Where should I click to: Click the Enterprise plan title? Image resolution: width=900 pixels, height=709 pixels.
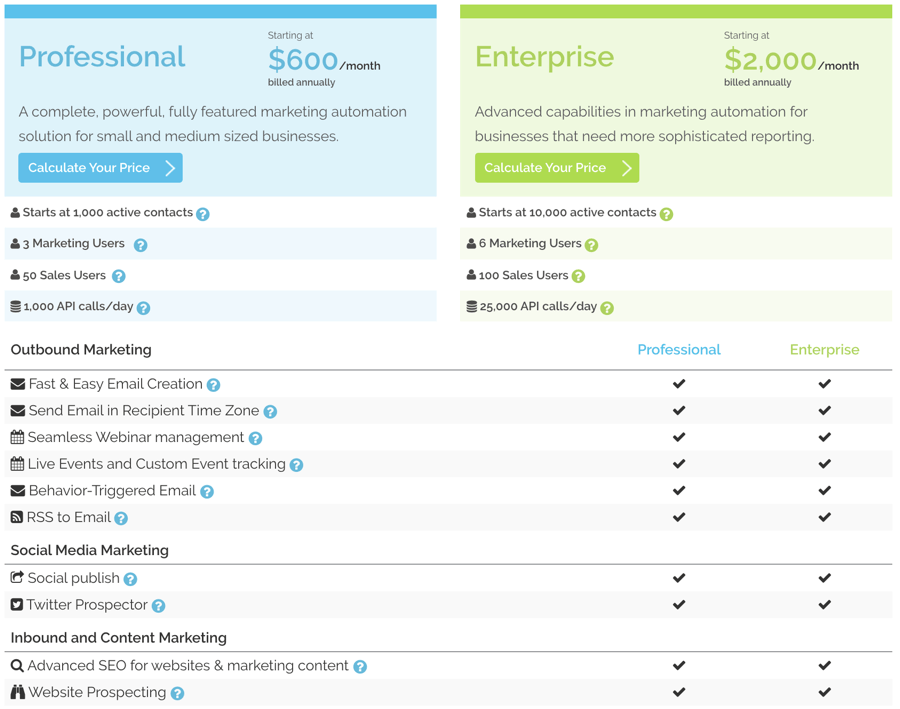pos(544,57)
